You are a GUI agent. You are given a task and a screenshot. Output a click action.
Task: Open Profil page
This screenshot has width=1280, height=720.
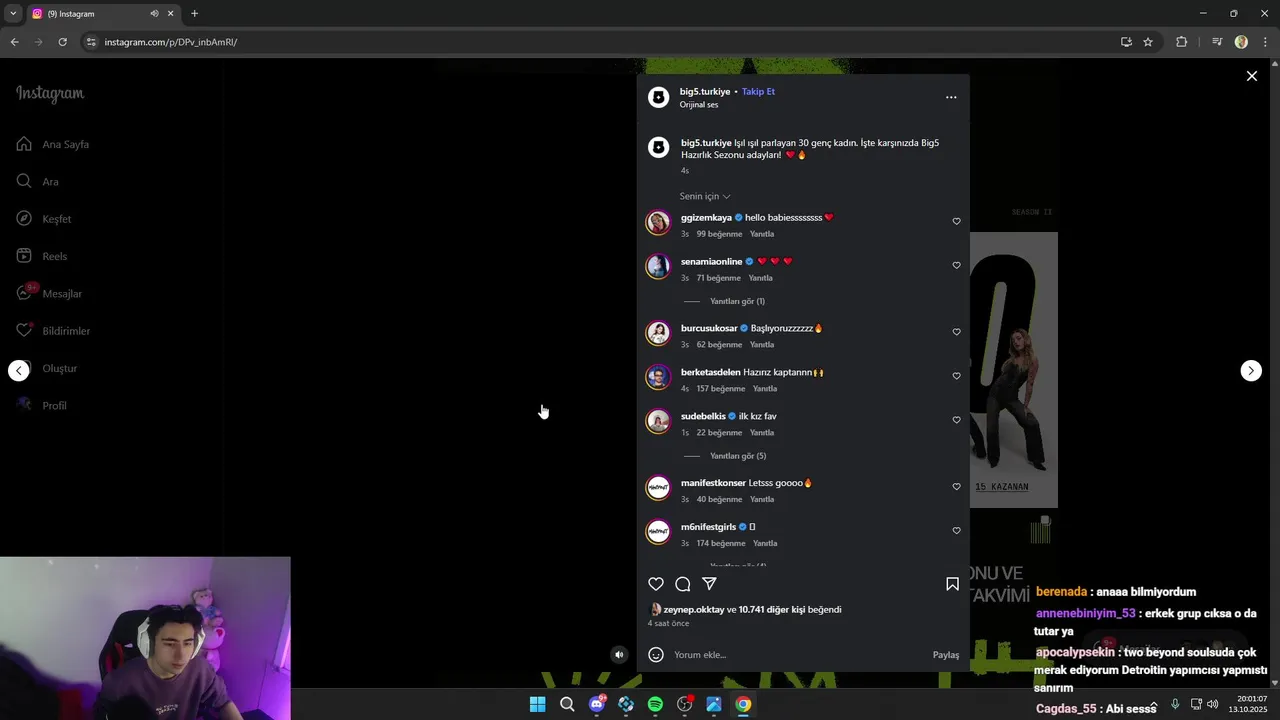pos(41,405)
